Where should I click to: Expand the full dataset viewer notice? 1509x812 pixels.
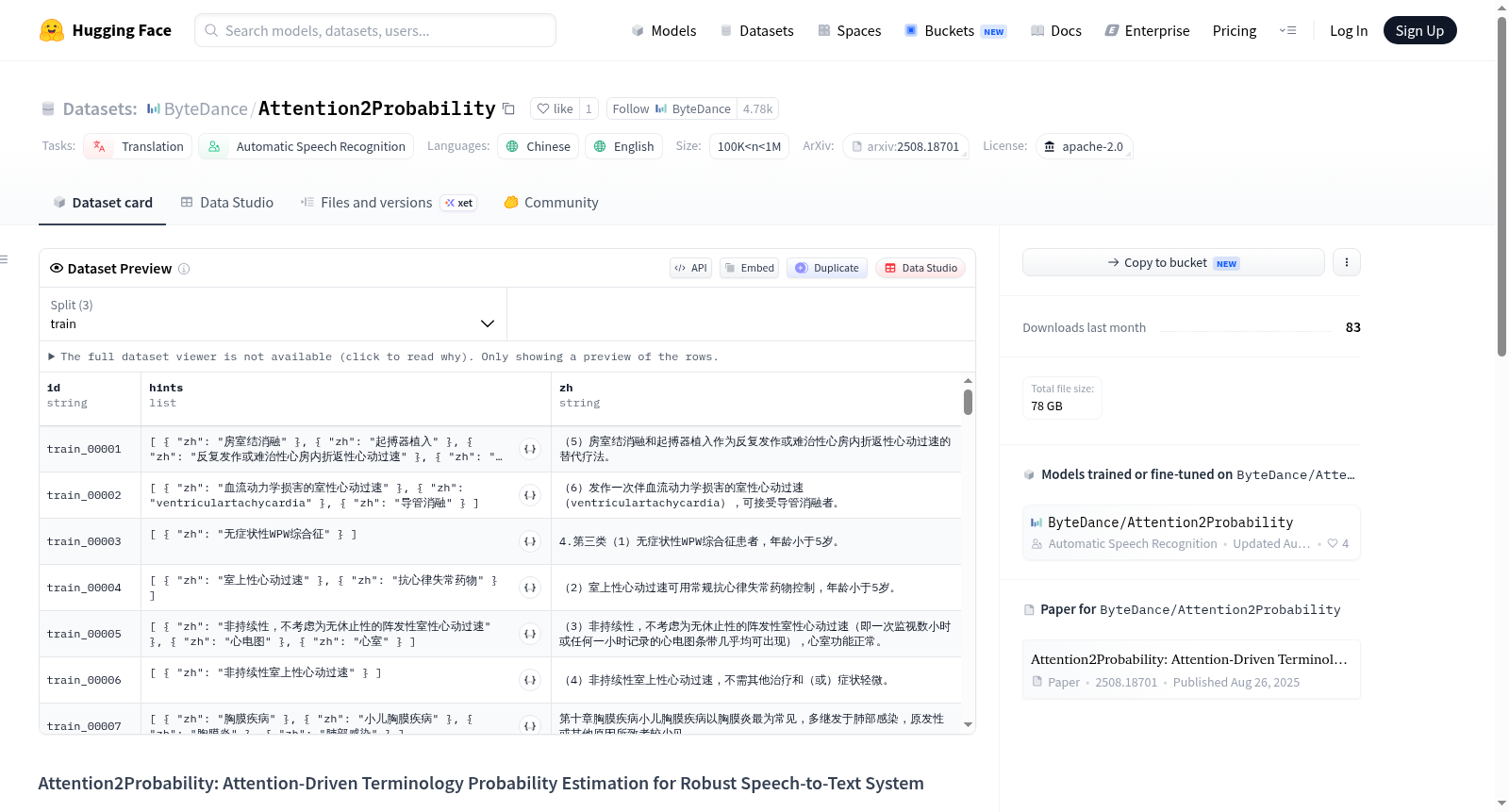coord(384,356)
